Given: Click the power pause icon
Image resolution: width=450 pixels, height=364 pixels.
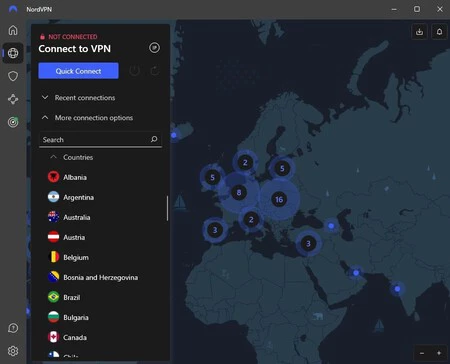Looking at the screenshot, I should point(134,71).
